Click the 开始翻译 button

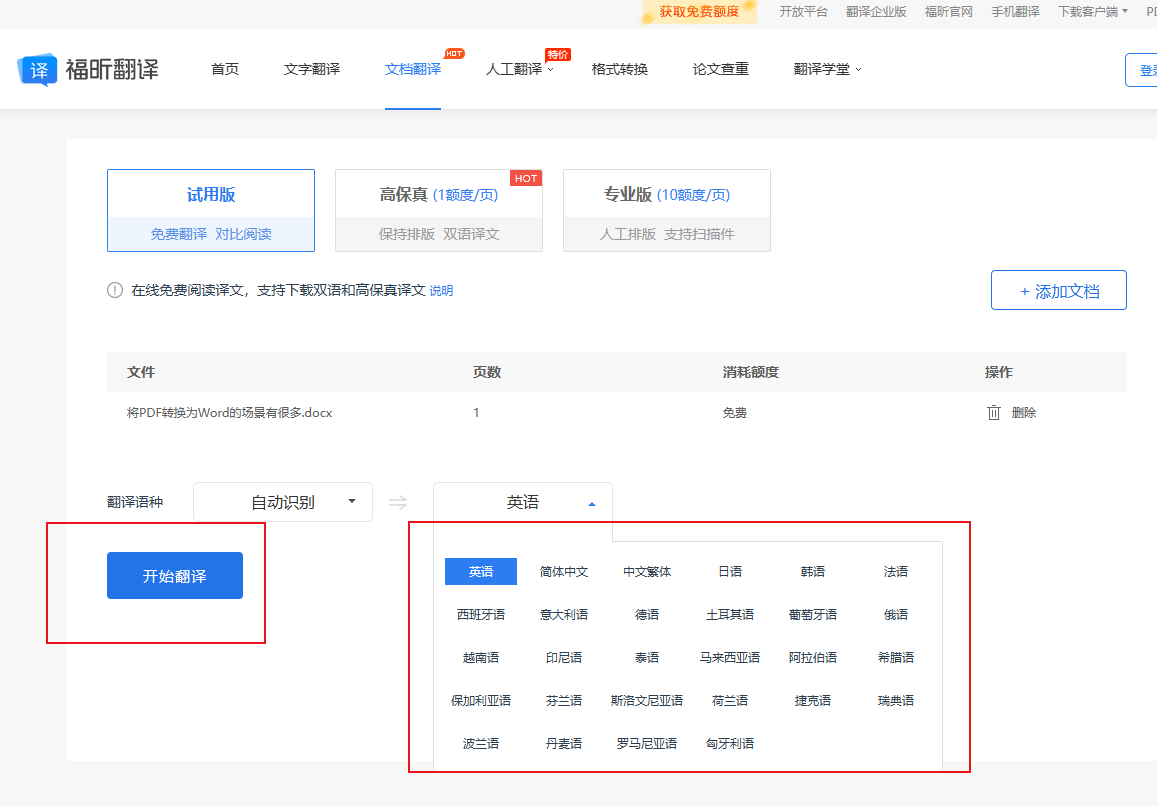pos(175,576)
